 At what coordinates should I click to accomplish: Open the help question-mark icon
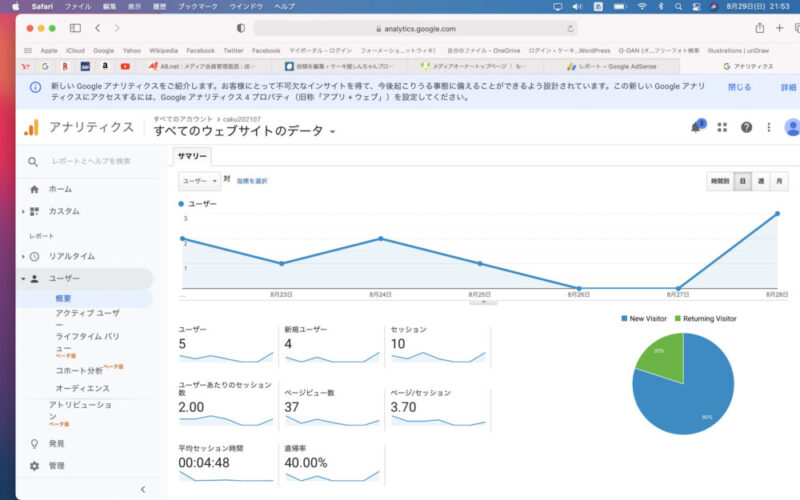tap(746, 127)
